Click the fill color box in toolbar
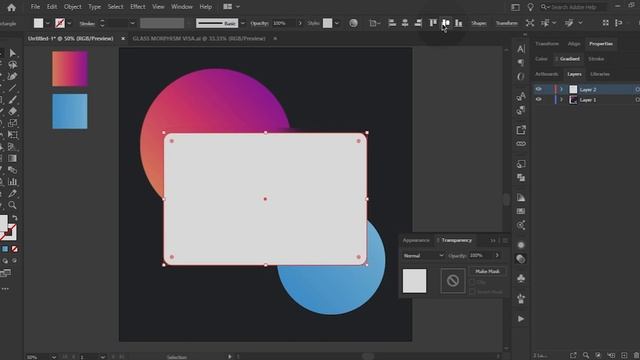 [x=3, y=223]
